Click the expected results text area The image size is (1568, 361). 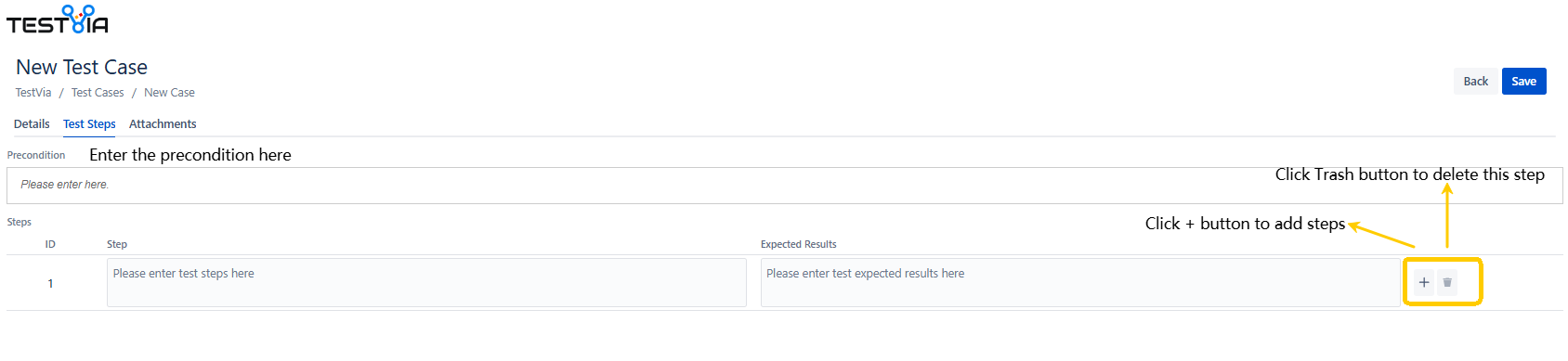(1080, 282)
